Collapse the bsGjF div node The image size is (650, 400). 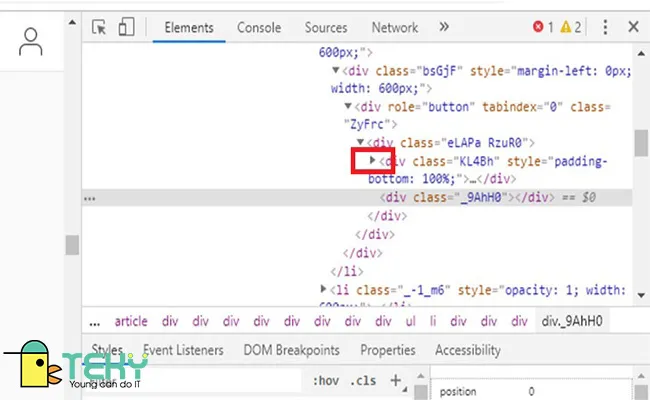(336, 71)
